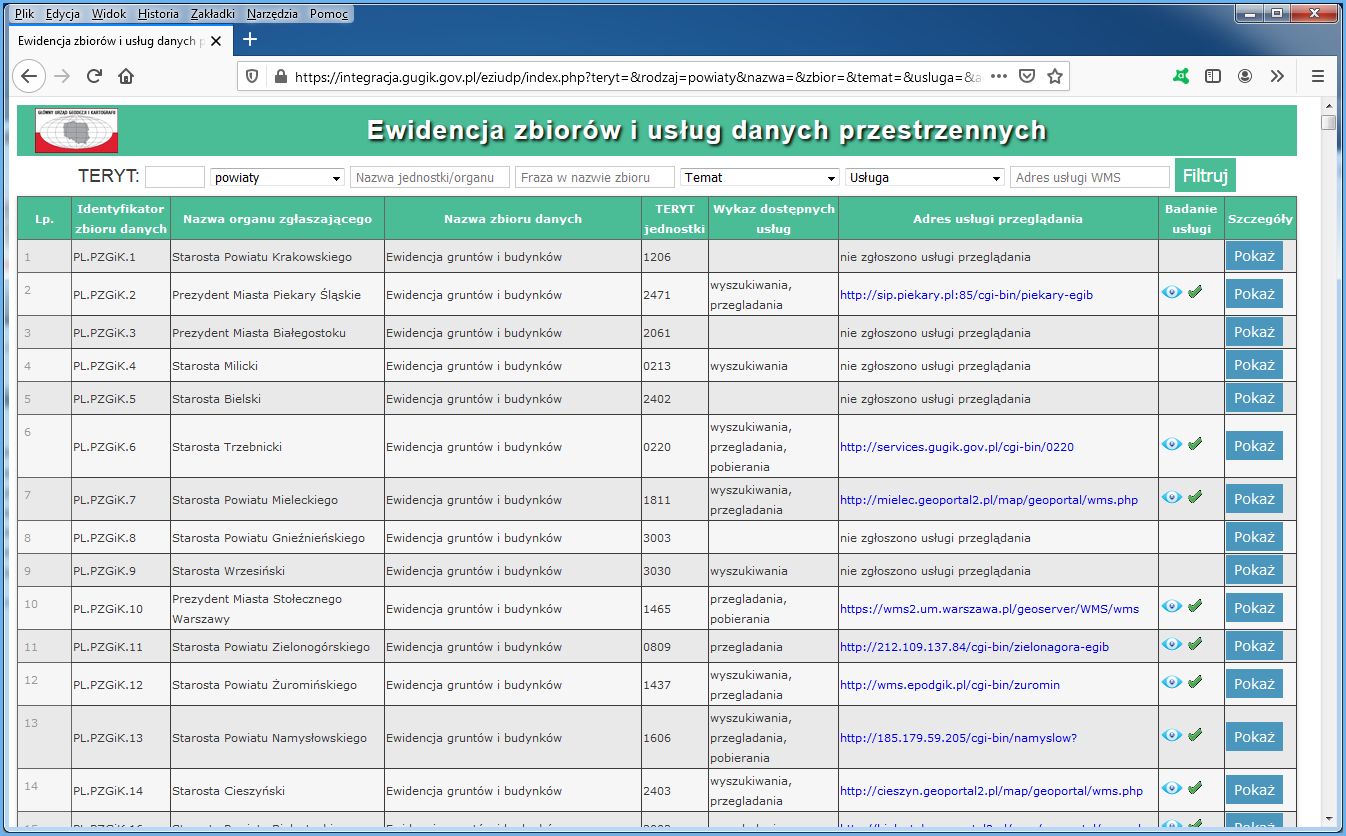Screen dimensions: 1346x836
Task: Select the Ewidencja zbiorów browser tab
Action: (x=122, y=40)
